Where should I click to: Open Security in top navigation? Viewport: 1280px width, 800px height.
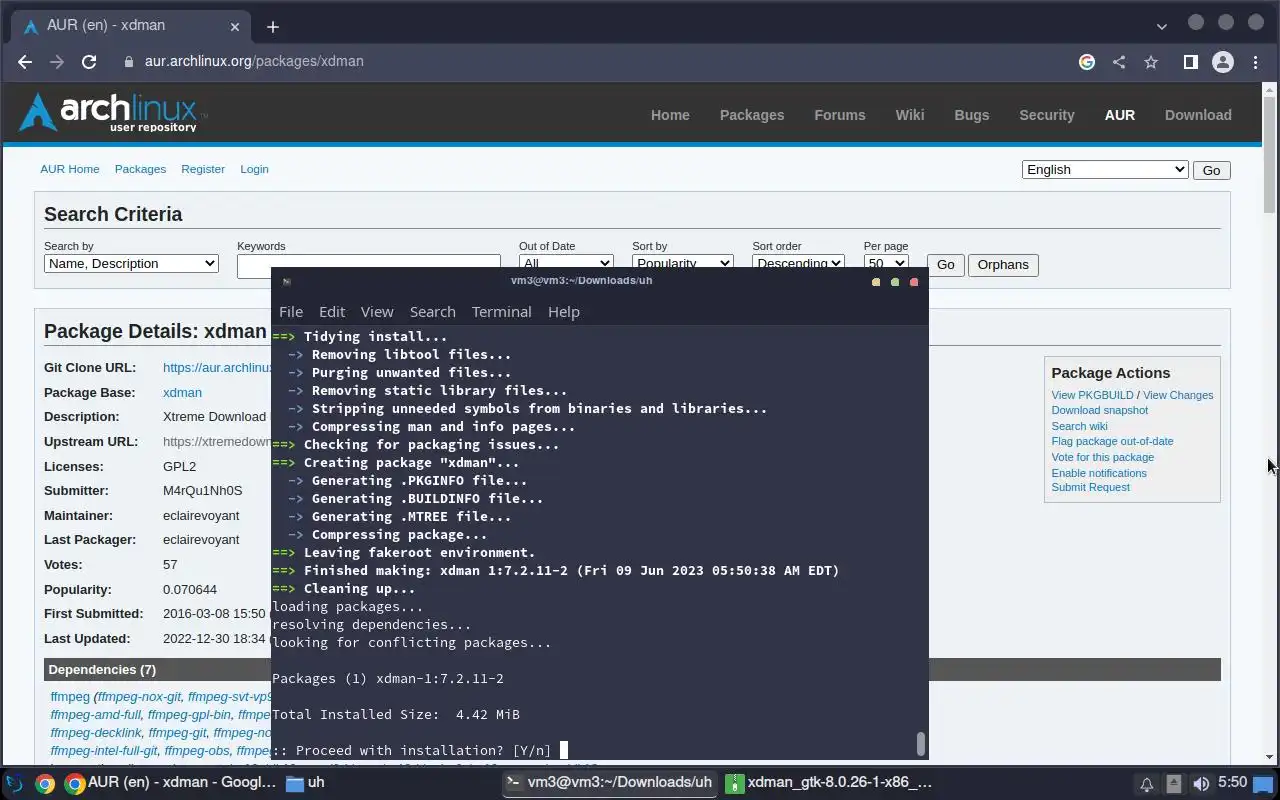click(x=1047, y=115)
